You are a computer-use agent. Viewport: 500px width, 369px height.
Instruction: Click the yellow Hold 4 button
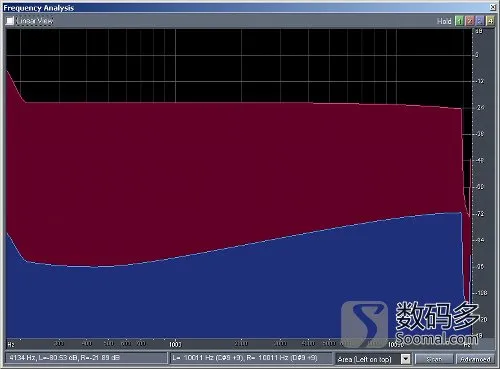click(x=490, y=21)
